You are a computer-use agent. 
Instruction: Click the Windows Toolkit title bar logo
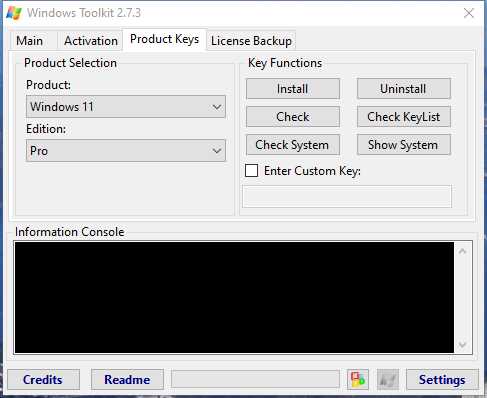[x=14, y=13]
